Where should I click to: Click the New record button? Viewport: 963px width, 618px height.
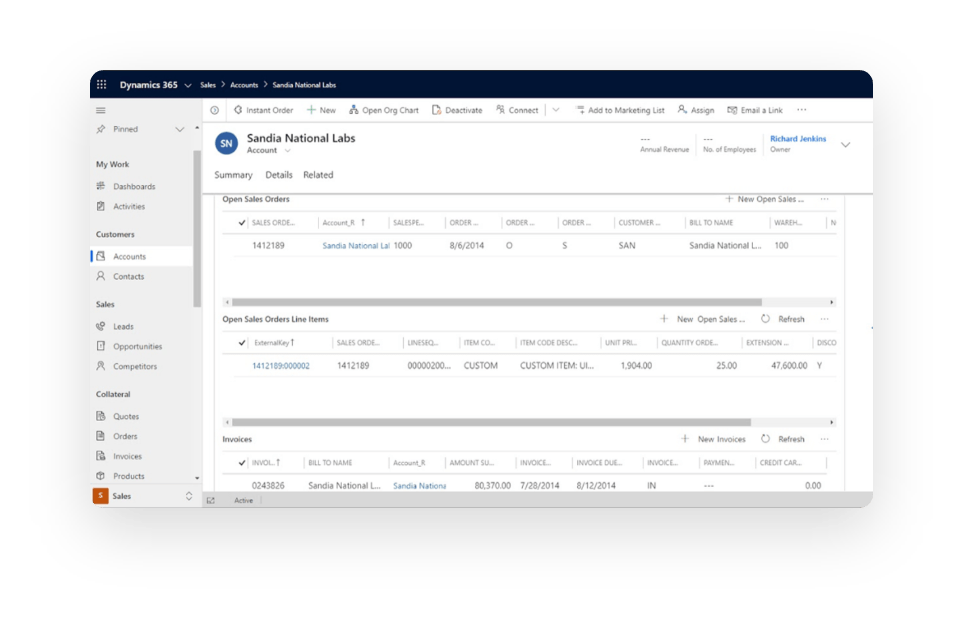321,110
